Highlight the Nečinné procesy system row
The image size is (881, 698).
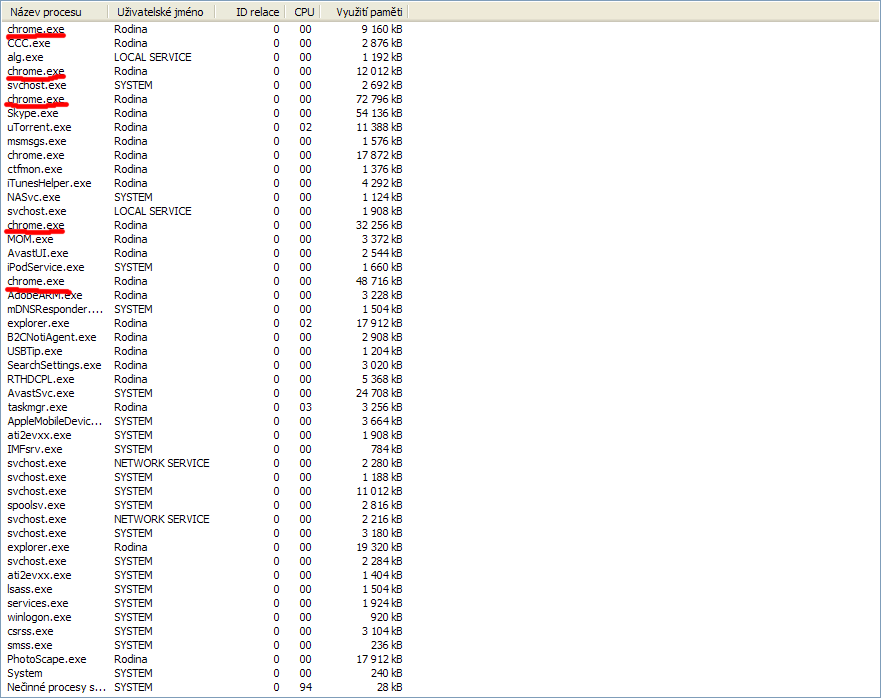tap(56, 687)
